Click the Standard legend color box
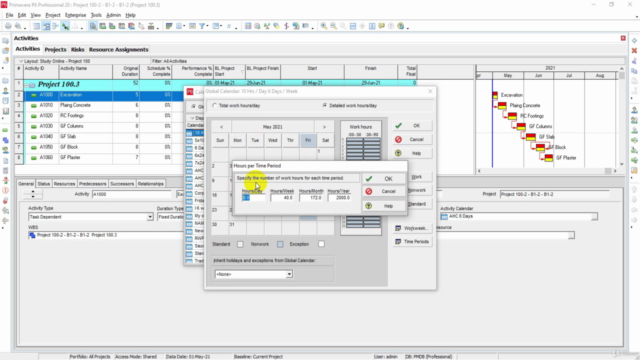This screenshot has height=360, width=640. 240,244
